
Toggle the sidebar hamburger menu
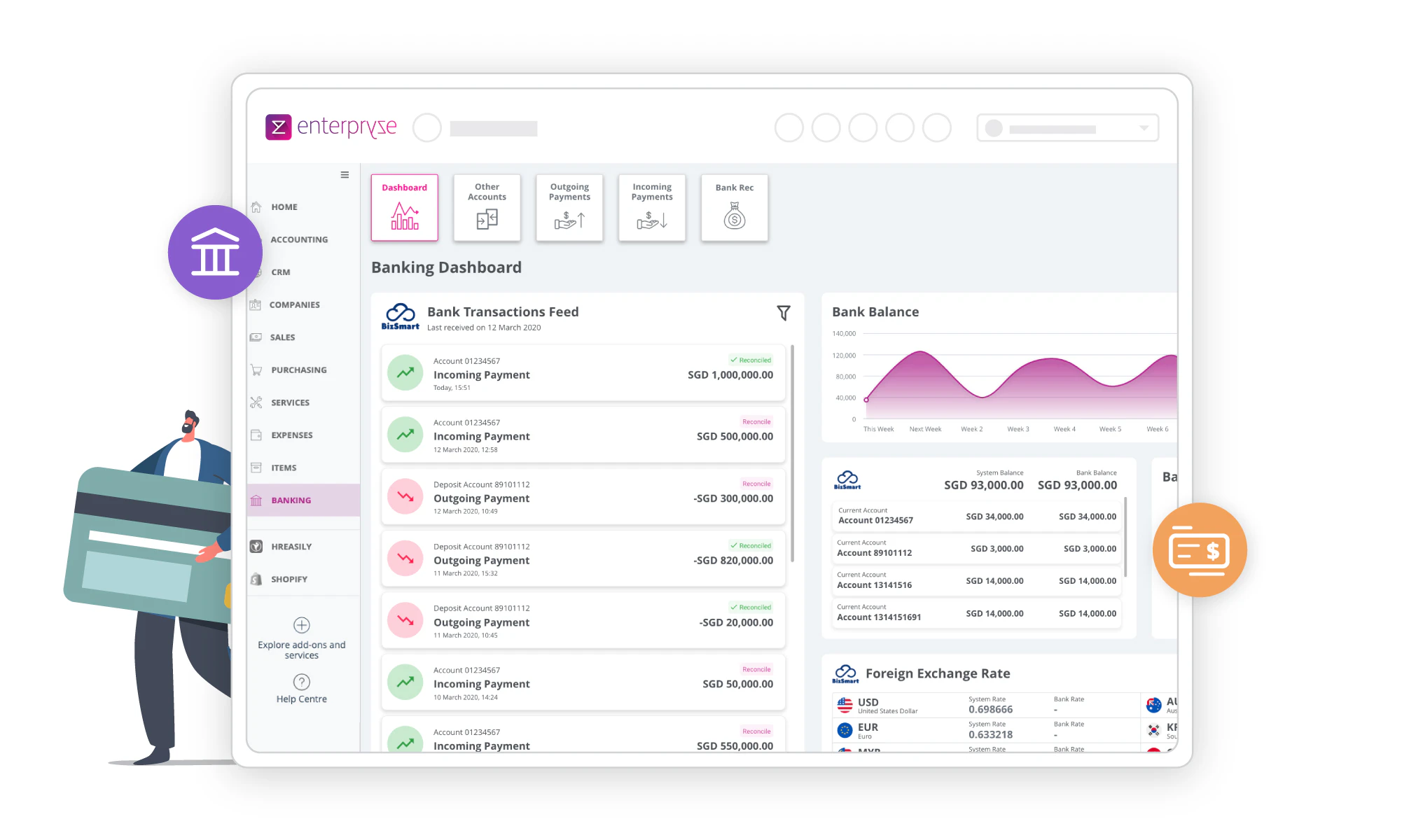point(345,175)
